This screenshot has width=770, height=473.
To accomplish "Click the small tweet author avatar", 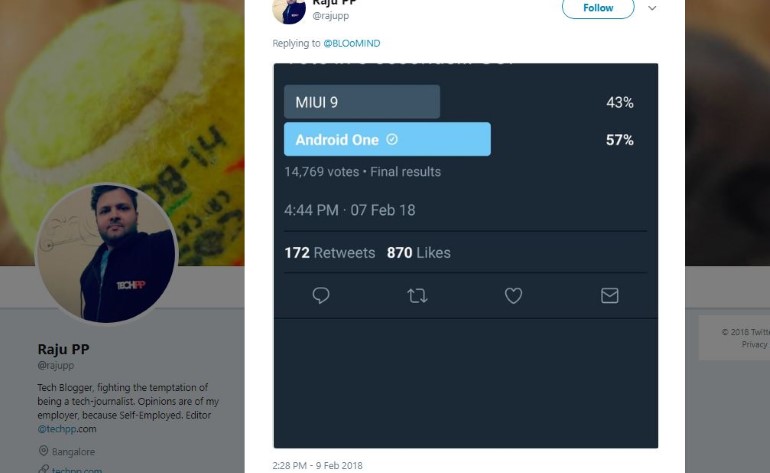I will pos(289,10).
